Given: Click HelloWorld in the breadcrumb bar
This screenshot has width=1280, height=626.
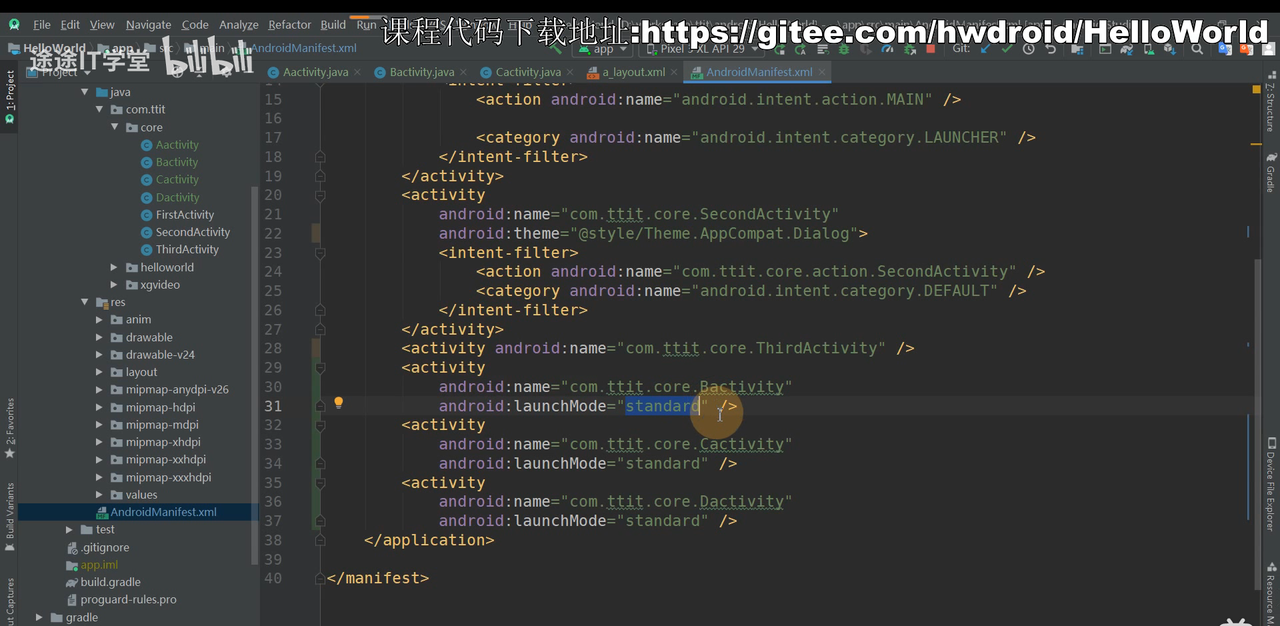Looking at the screenshot, I should pyautogui.click(x=54, y=48).
